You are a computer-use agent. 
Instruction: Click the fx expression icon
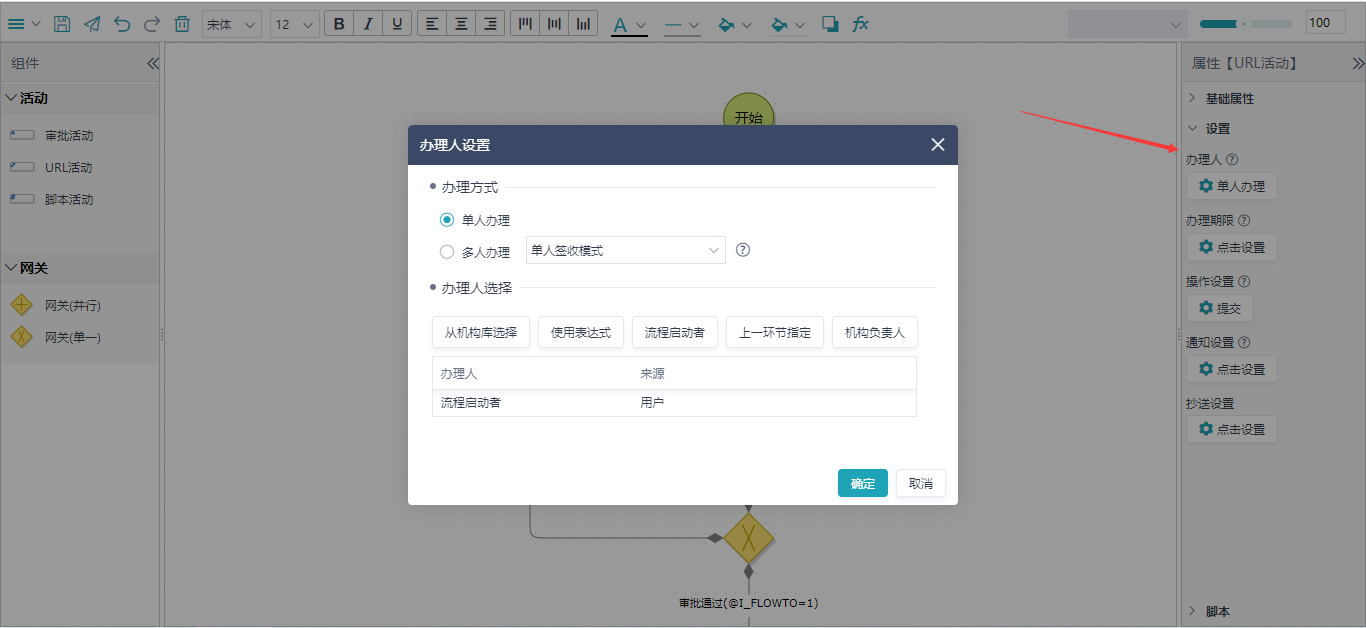tap(860, 24)
